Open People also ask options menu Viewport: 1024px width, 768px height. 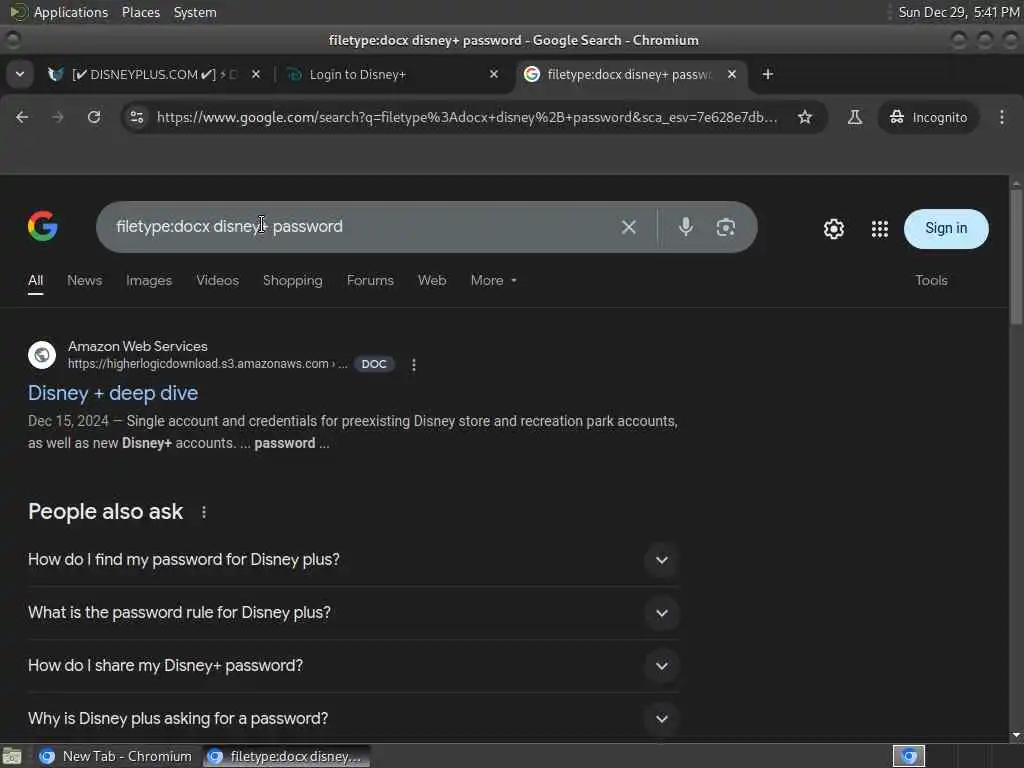click(x=204, y=512)
